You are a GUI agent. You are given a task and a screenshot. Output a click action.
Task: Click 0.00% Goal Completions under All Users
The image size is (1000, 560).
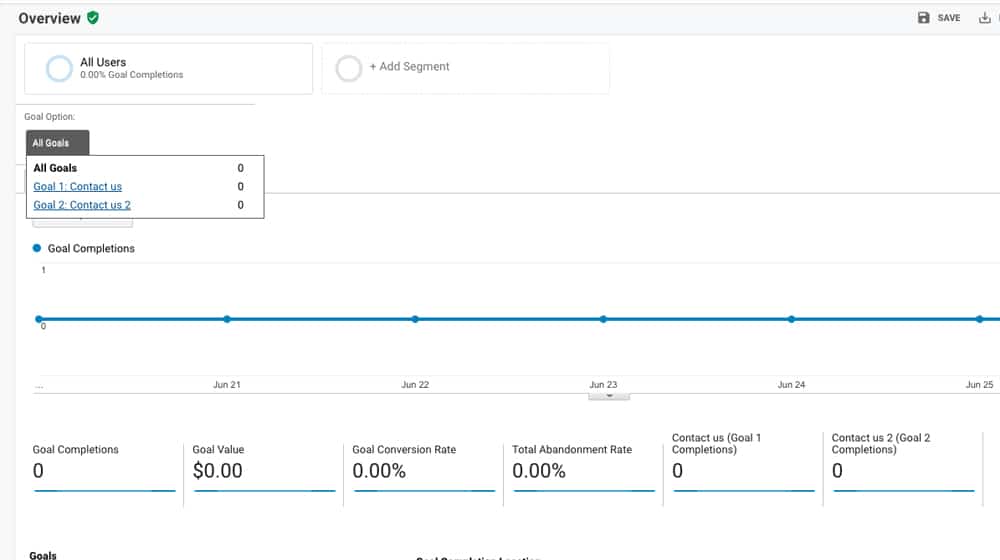pyautogui.click(x=131, y=75)
